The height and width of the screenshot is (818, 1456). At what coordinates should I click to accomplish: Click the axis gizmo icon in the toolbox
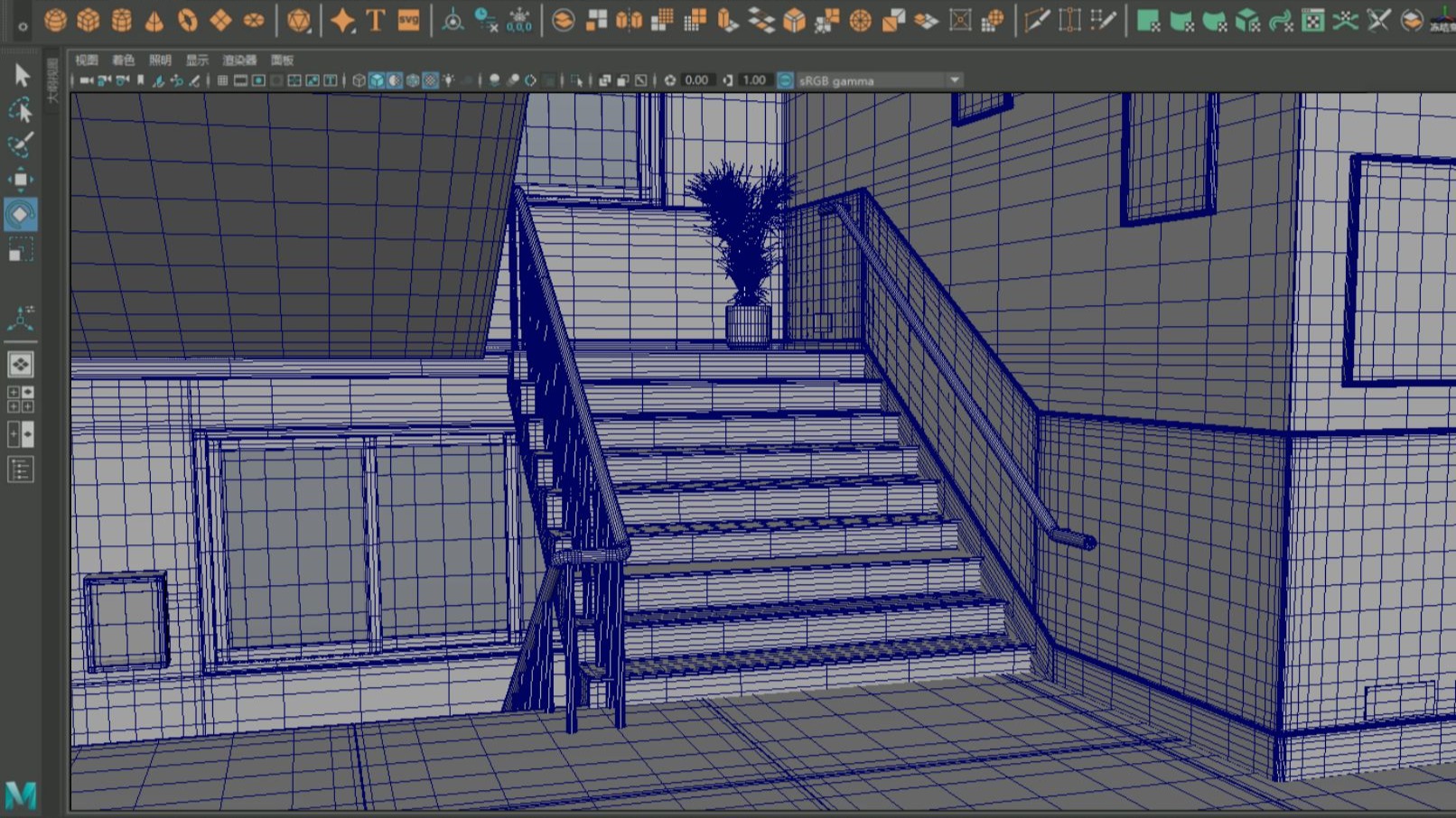point(21,319)
